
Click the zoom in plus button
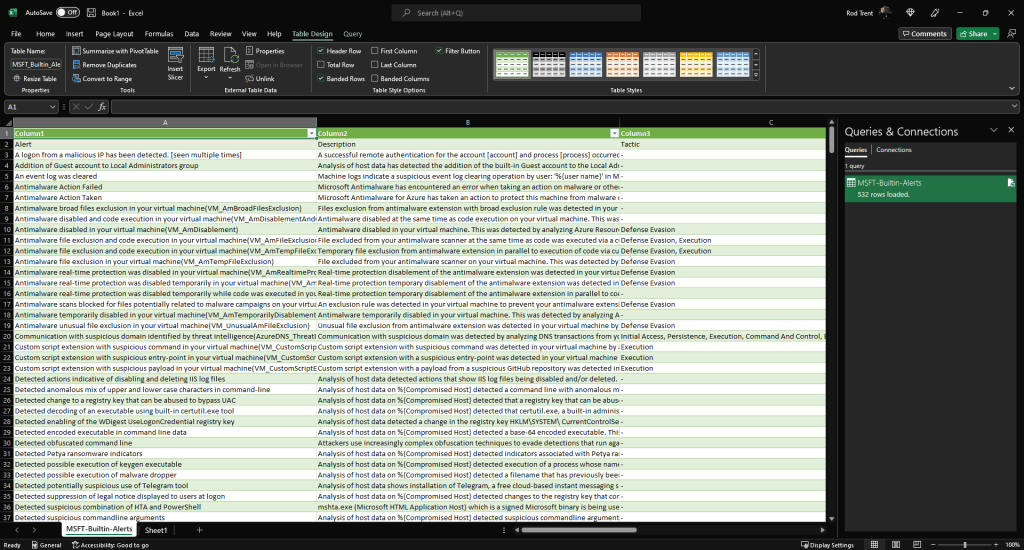(996, 545)
